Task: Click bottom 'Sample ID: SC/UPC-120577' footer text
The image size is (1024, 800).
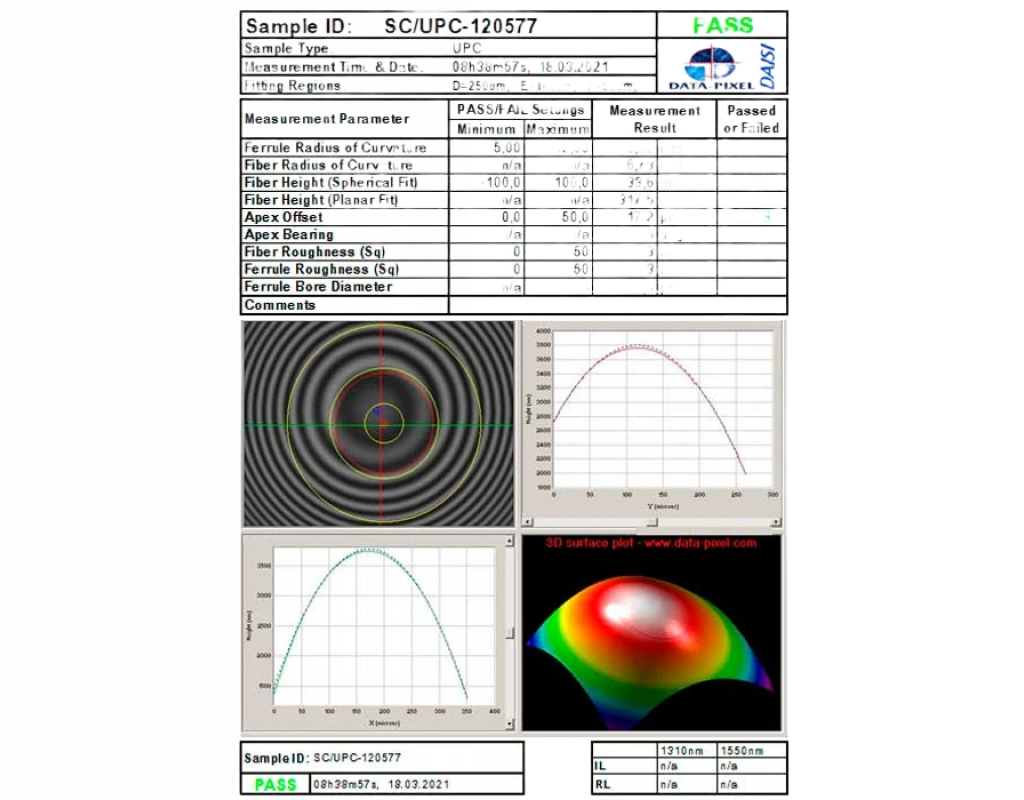Action: [x=322, y=758]
